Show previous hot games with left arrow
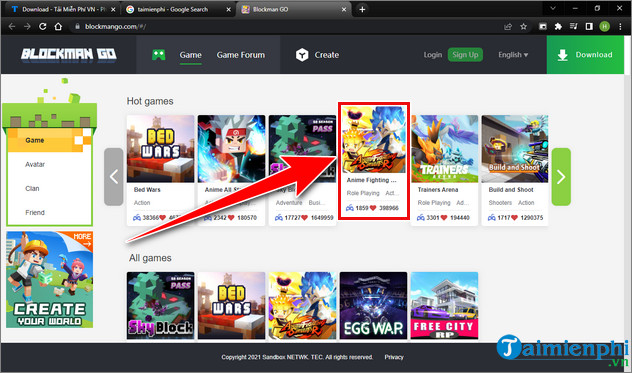The image size is (632, 373). pyautogui.click(x=114, y=177)
